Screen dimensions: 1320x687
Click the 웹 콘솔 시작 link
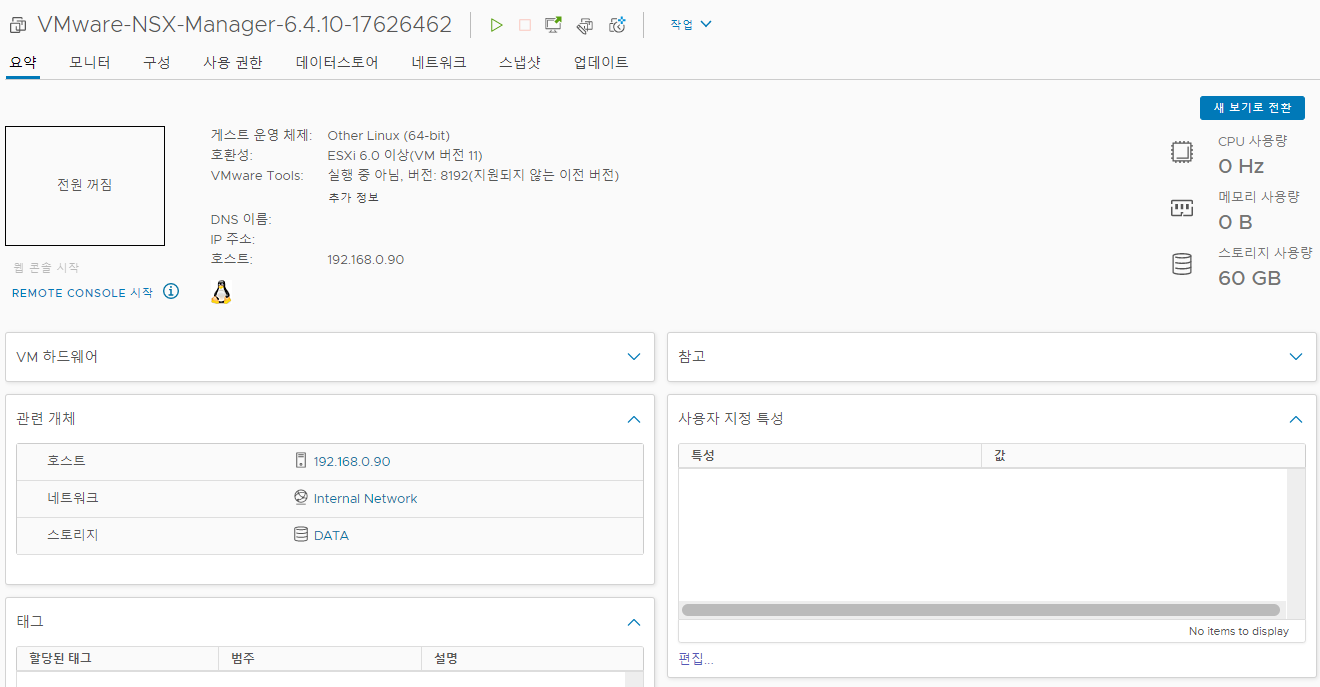(x=46, y=267)
